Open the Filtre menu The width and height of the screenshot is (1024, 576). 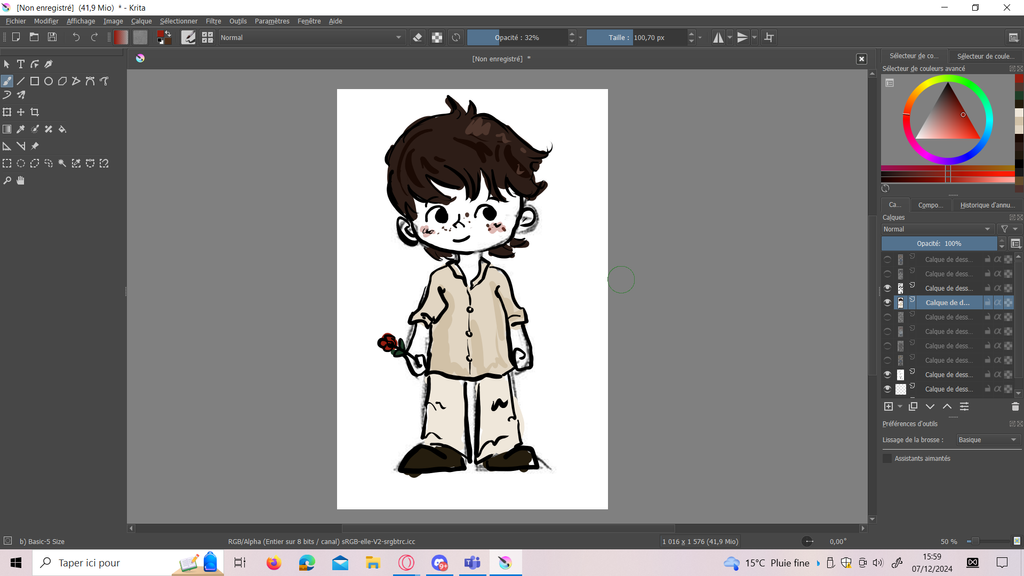click(x=213, y=20)
